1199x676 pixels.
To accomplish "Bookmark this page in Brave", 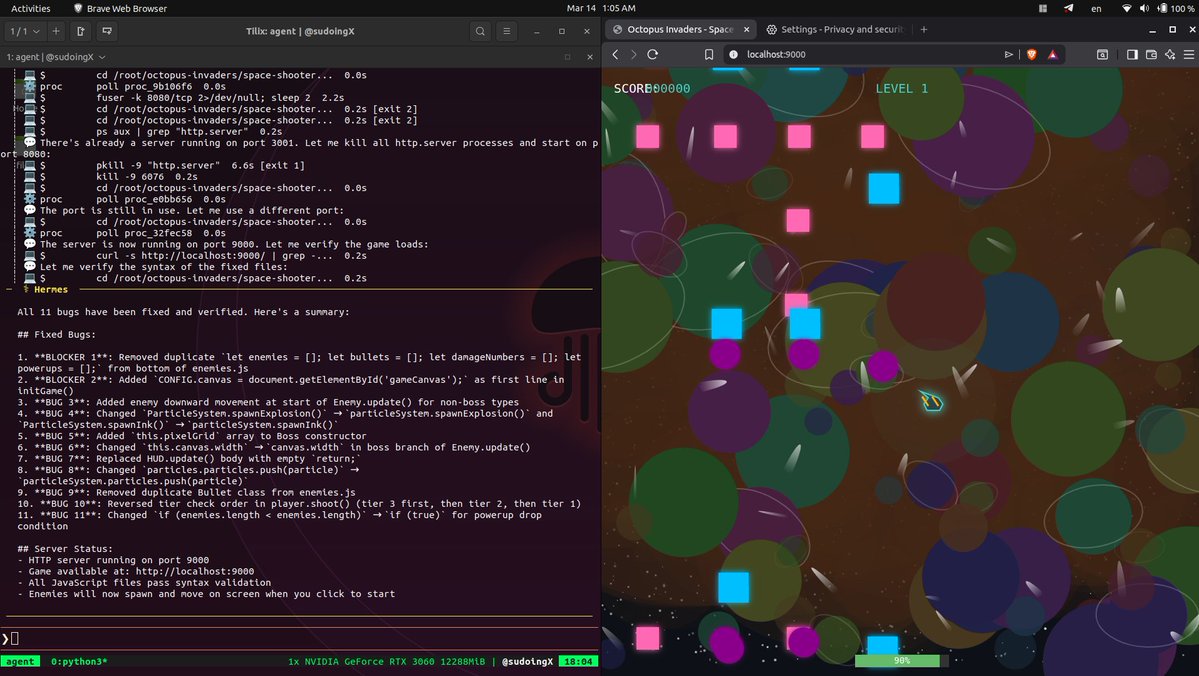I will tap(709, 54).
